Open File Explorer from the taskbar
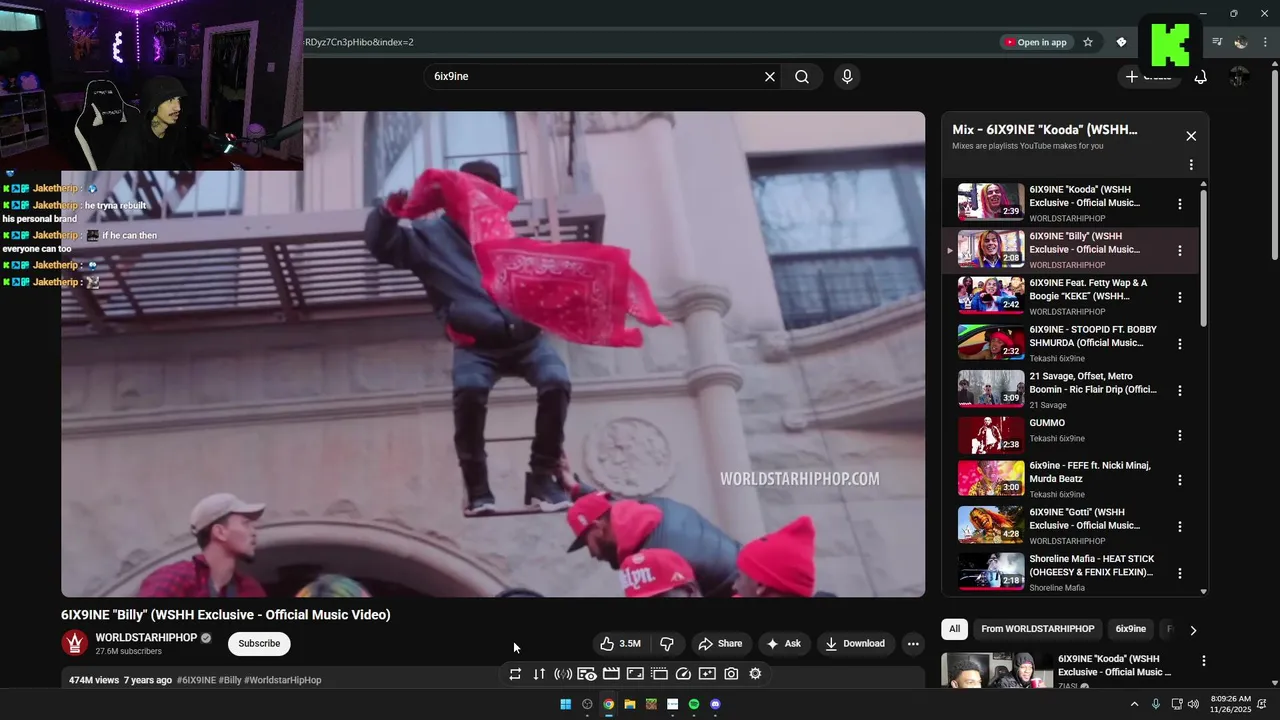Screen dimensions: 1280x720 pyautogui.click(x=630, y=704)
